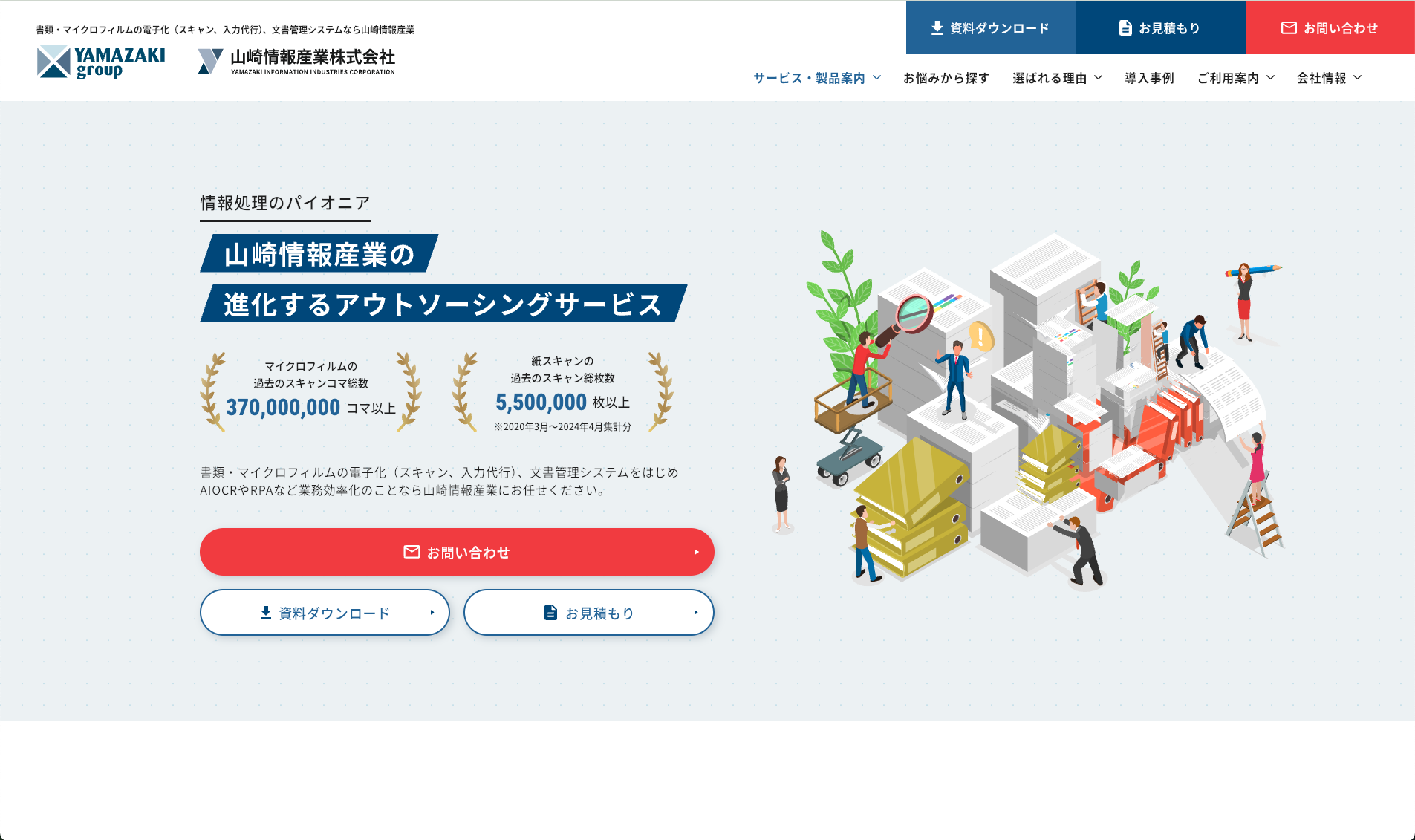The width and height of the screenshot is (1415, 840).
Task: Expand the 選ばれる理由 chevron
Action: (x=1099, y=78)
